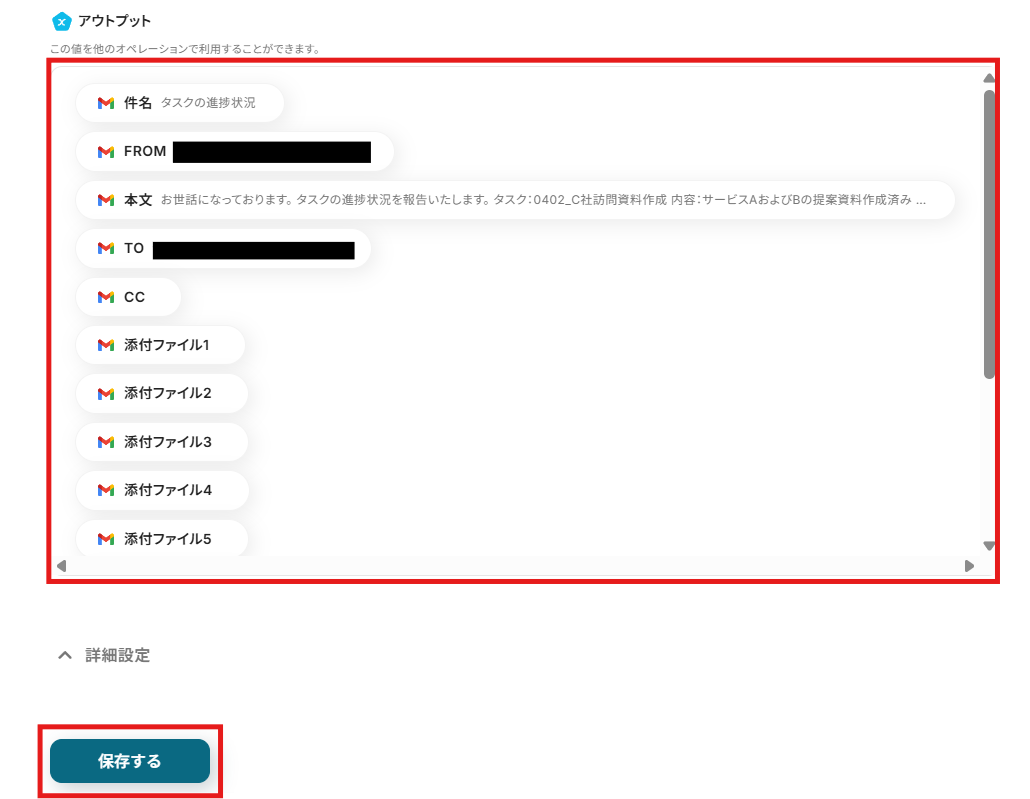Click the blue アウトプット header icon
The image size is (1030, 799).
pos(61,22)
